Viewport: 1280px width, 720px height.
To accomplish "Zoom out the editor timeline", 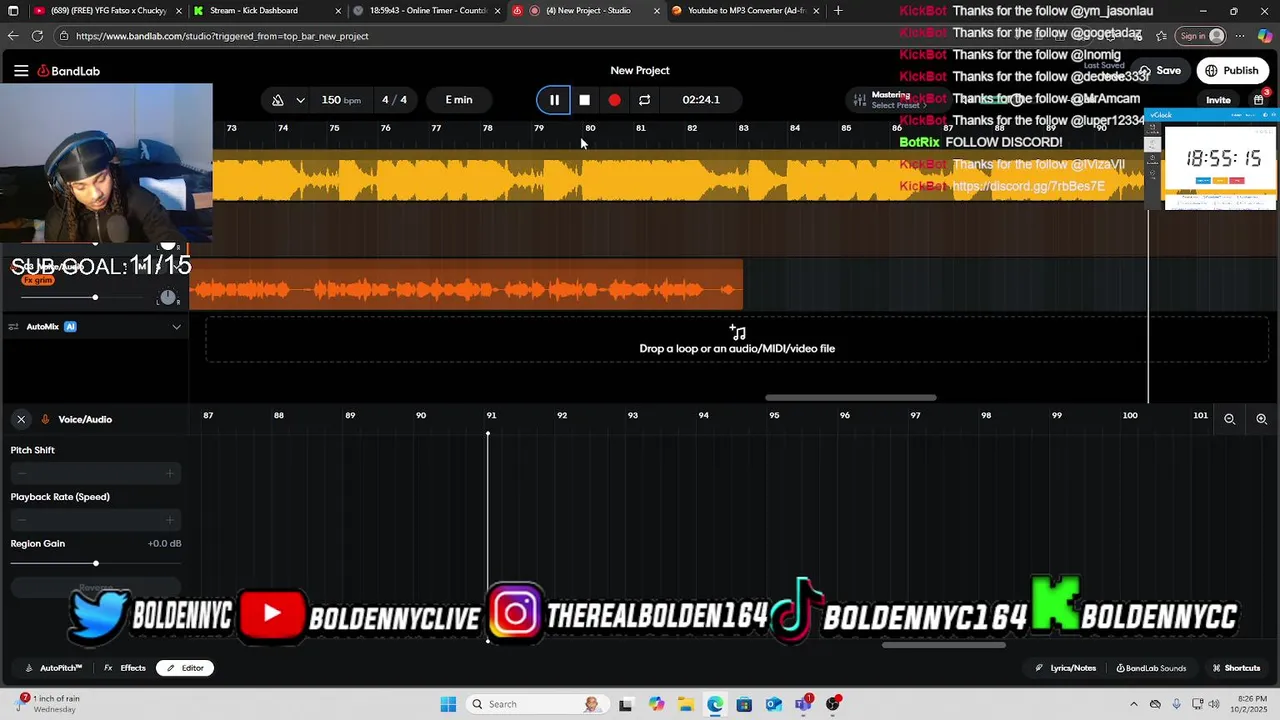I will (1230, 419).
